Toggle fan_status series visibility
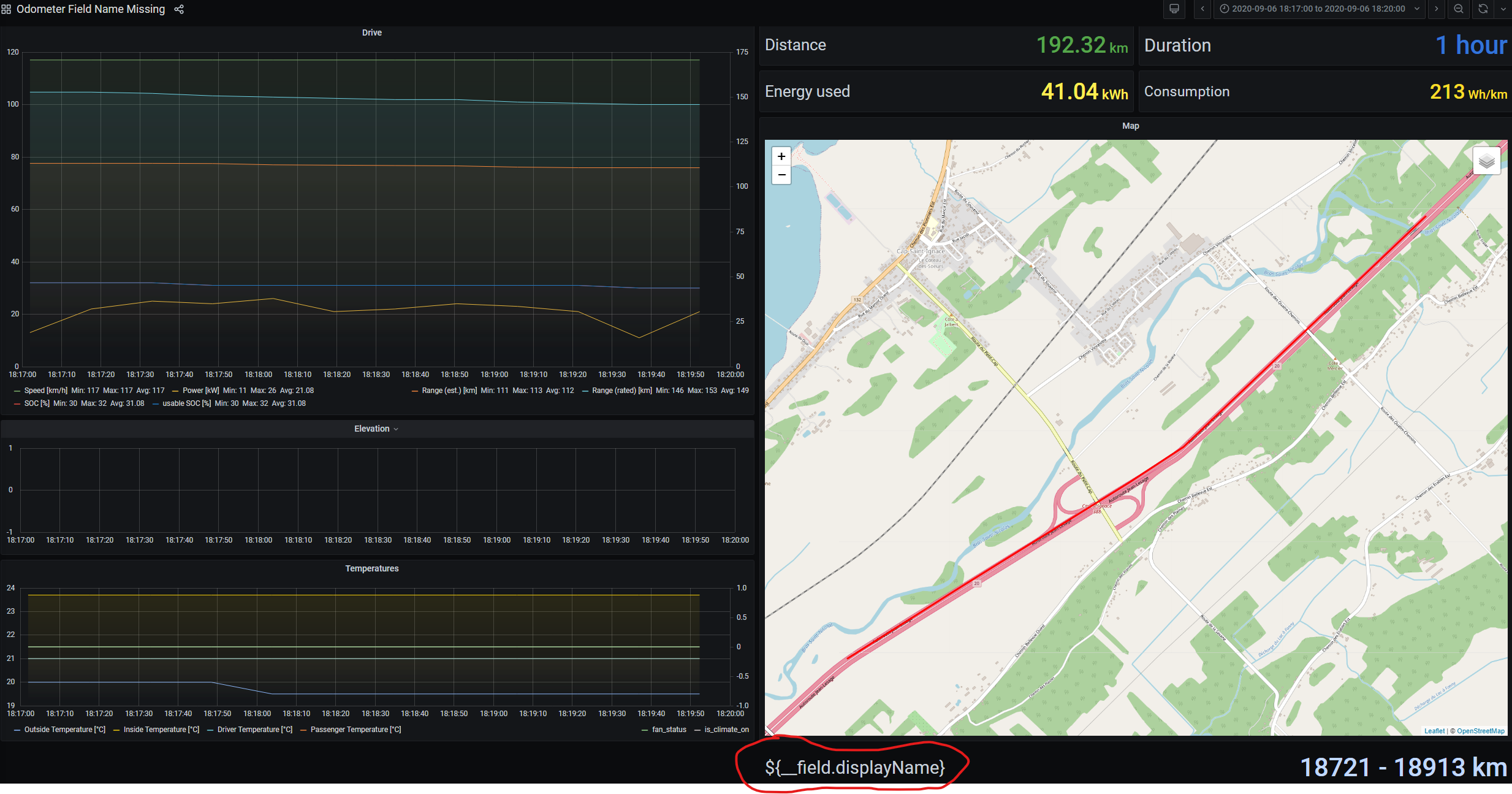This screenshot has height=794, width=1512. pos(669,729)
